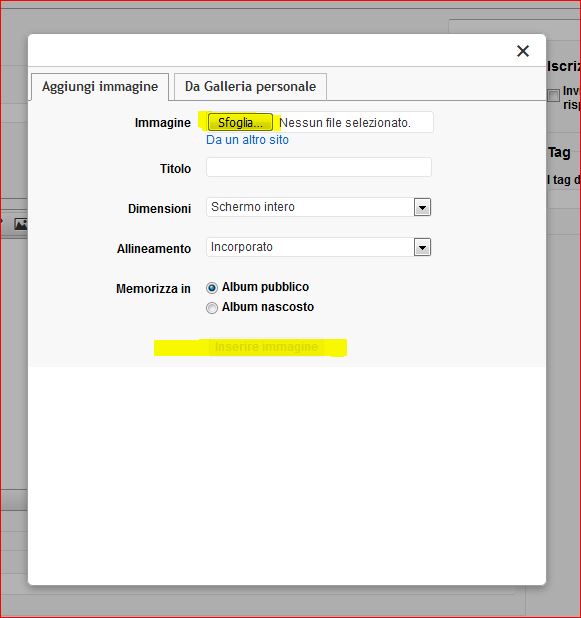
Task: Click the Nessun file selezionato text
Action: [345, 123]
